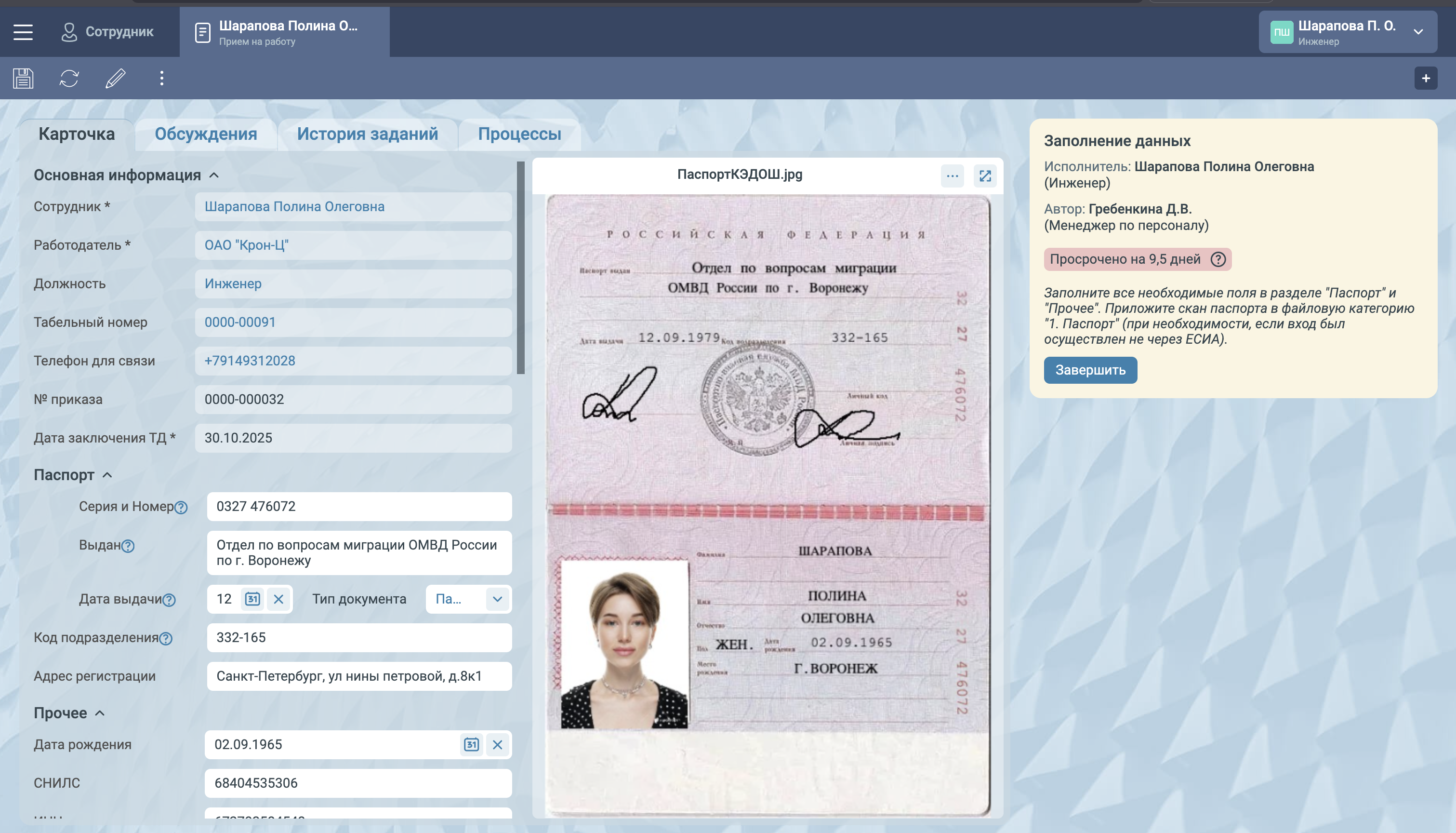Collapse the Основная информация section
The height and width of the screenshot is (833, 1456).
(x=214, y=175)
